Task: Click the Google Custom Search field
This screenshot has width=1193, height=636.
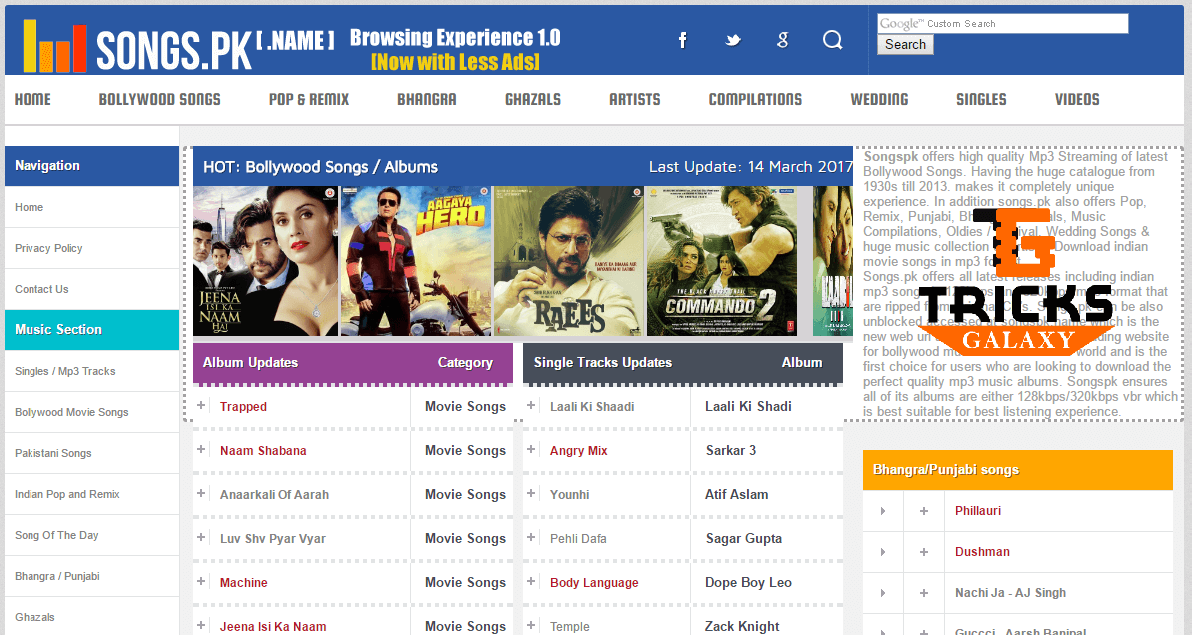Action: pos(1003,24)
